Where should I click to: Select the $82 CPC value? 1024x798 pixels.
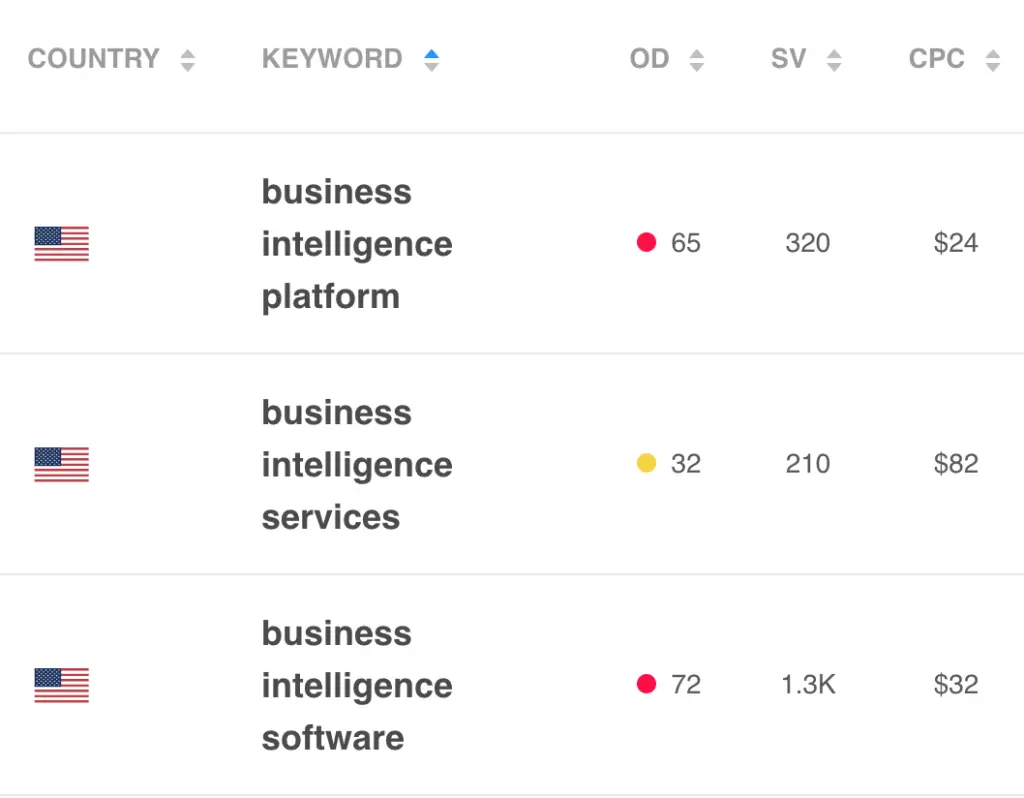tap(955, 464)
